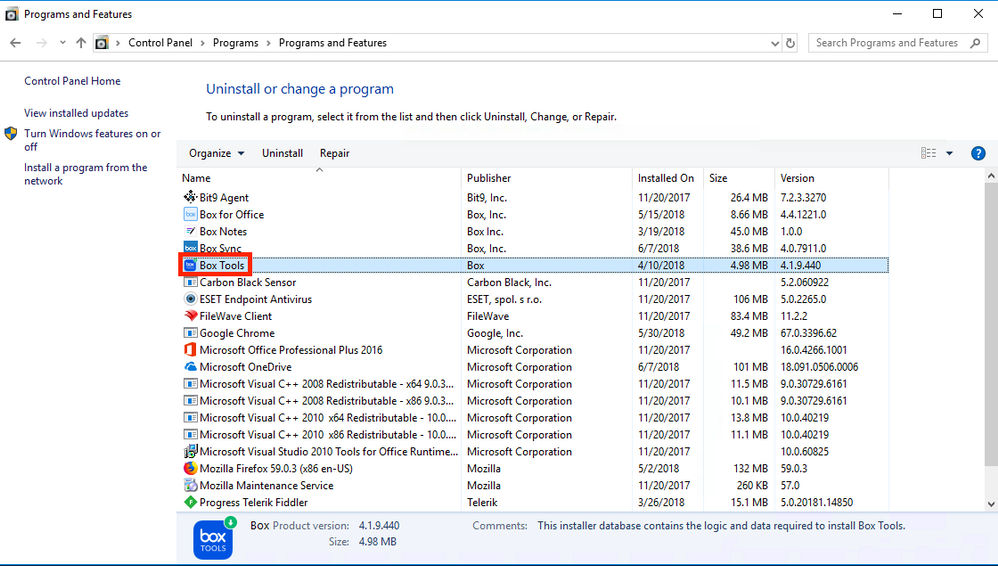Viewport: 998px width, 566px height.
Task: Click the scrollbar down arrow
Action: pyautogui.click(x=990, y=504)
